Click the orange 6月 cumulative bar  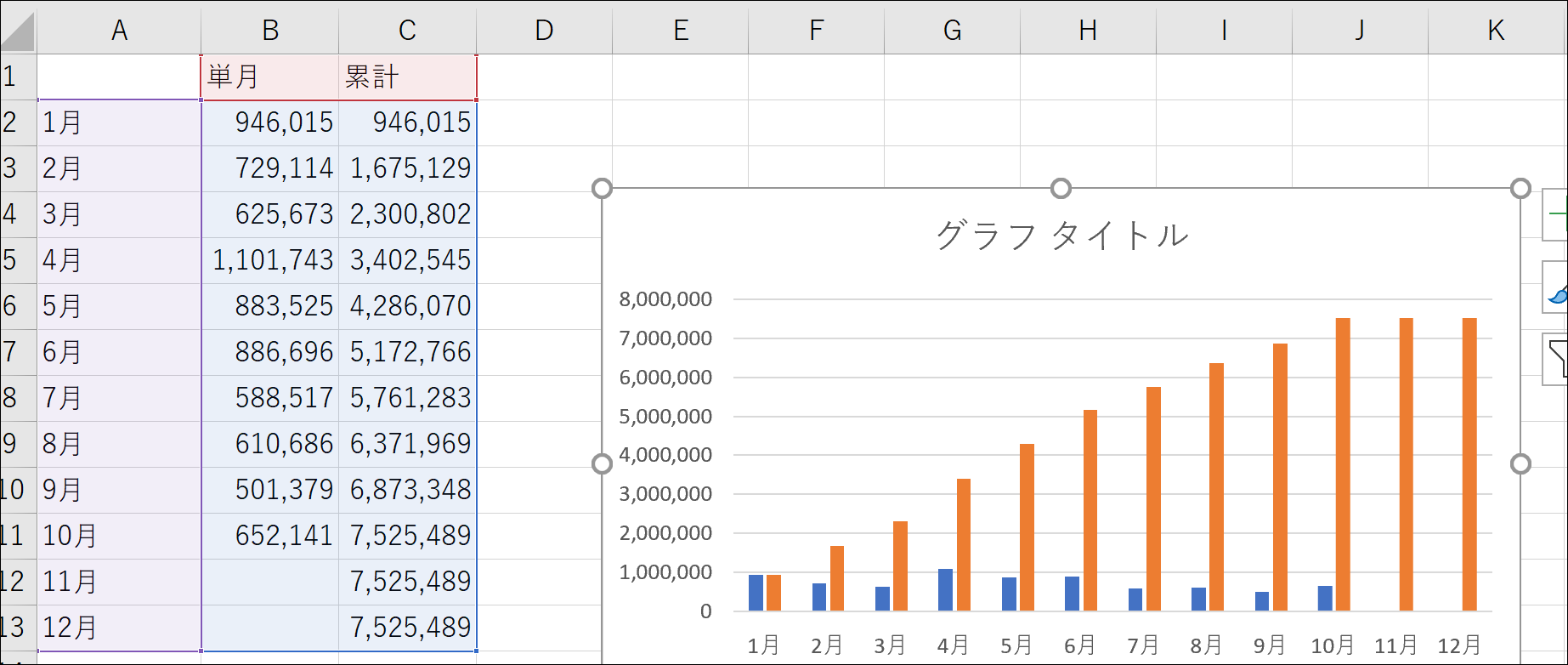1090,510
